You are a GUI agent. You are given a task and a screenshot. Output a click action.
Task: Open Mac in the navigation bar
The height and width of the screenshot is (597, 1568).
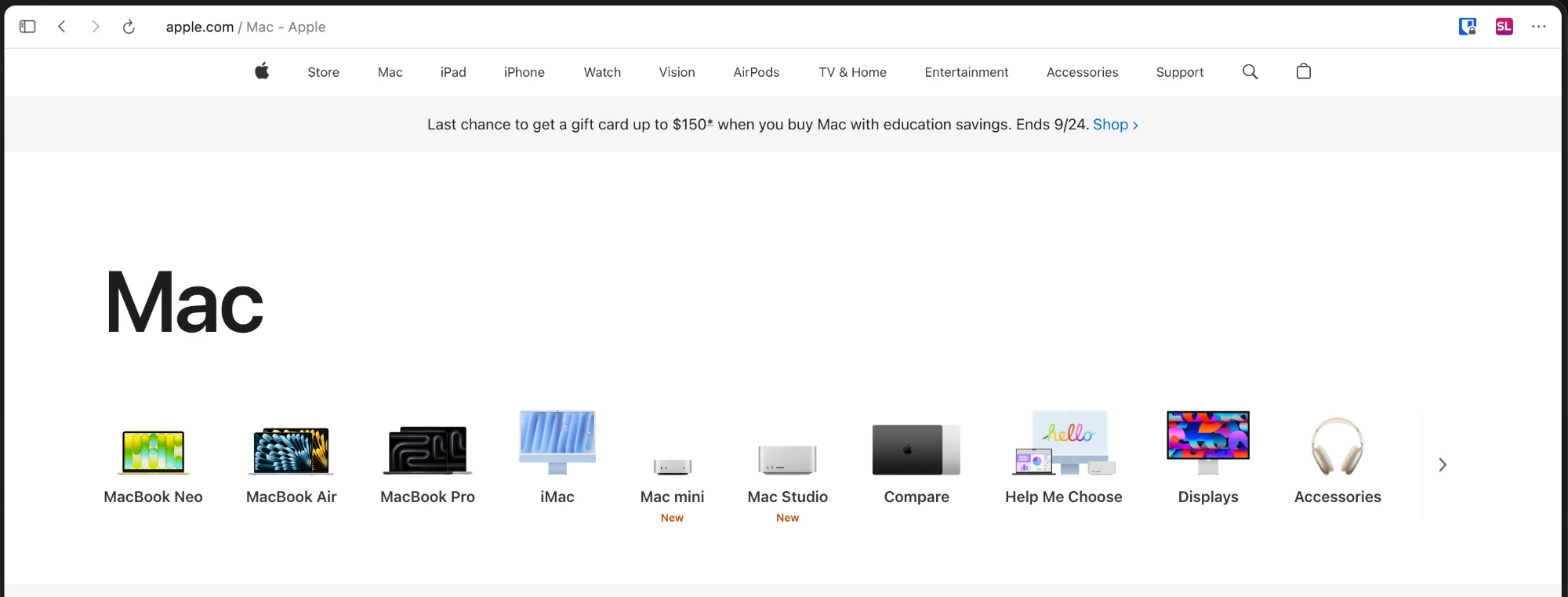click(x=390, y=72)
